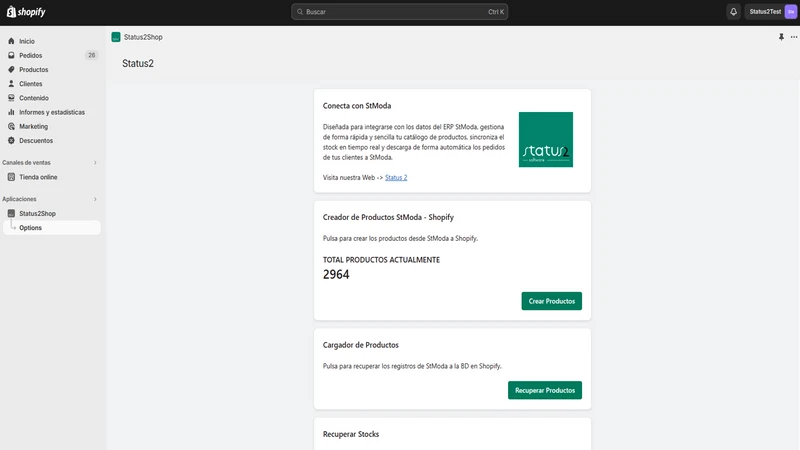Open Contenido in sidebar
Screen dimensions: 800x450
34,98
